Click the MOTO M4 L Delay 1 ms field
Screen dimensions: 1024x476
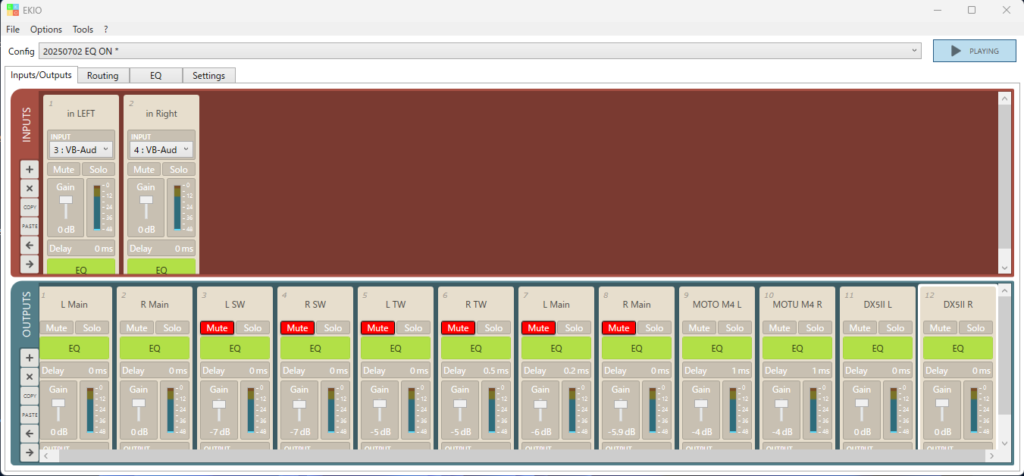tap(717, 371)
